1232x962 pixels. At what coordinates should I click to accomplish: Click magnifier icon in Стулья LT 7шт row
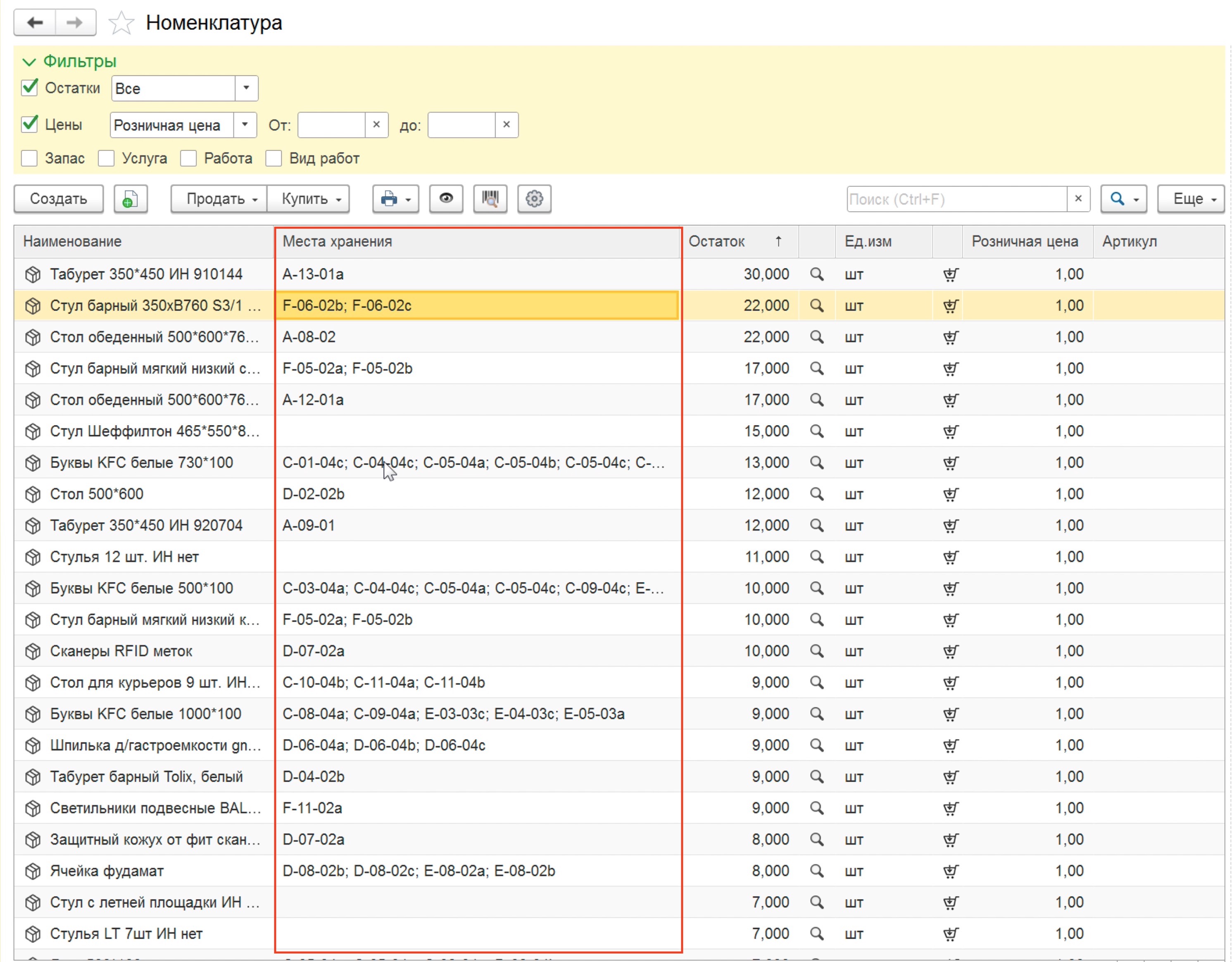point(816,934)
